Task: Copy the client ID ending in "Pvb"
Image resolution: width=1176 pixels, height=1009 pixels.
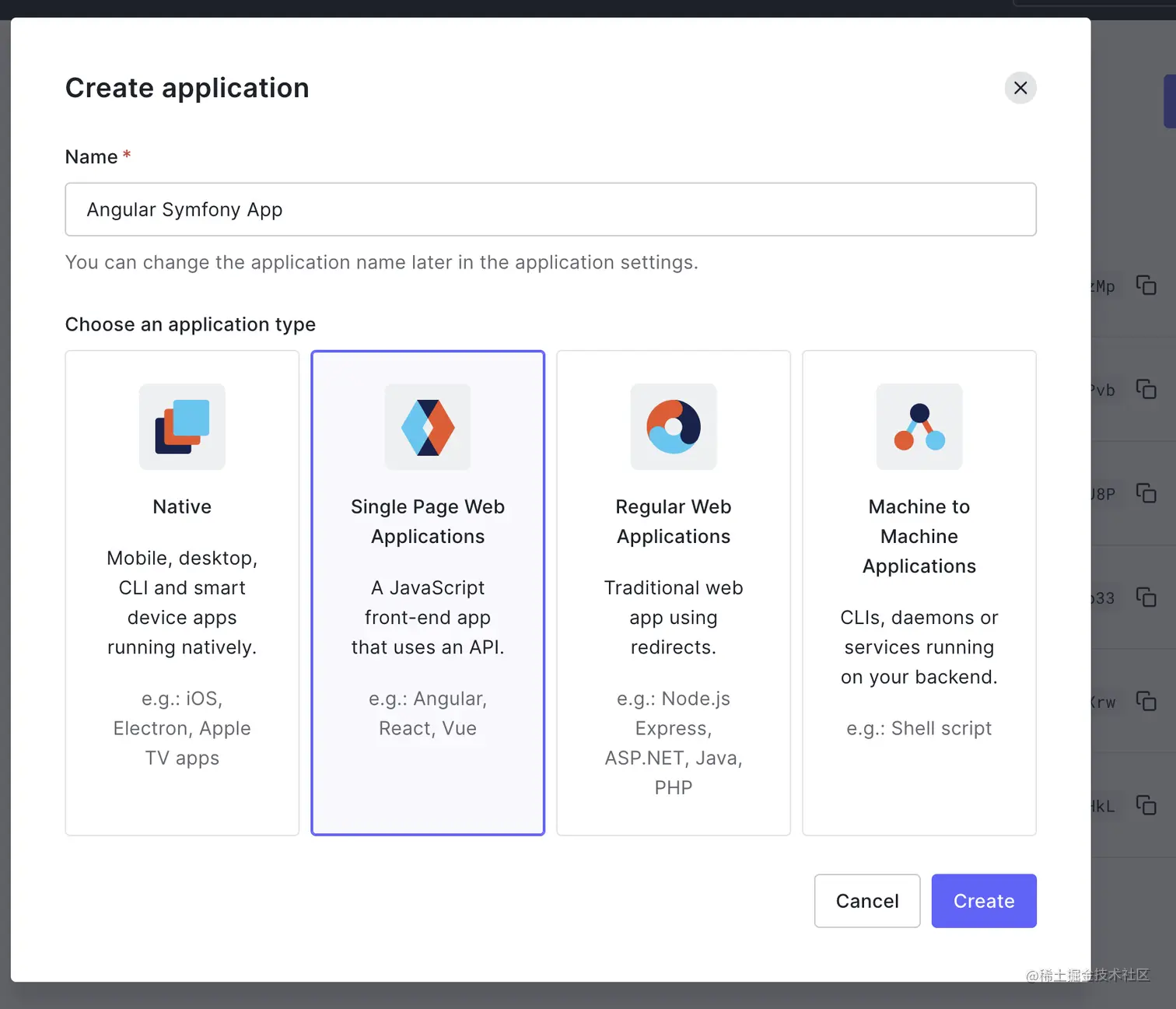Action: pos(1146,390)
